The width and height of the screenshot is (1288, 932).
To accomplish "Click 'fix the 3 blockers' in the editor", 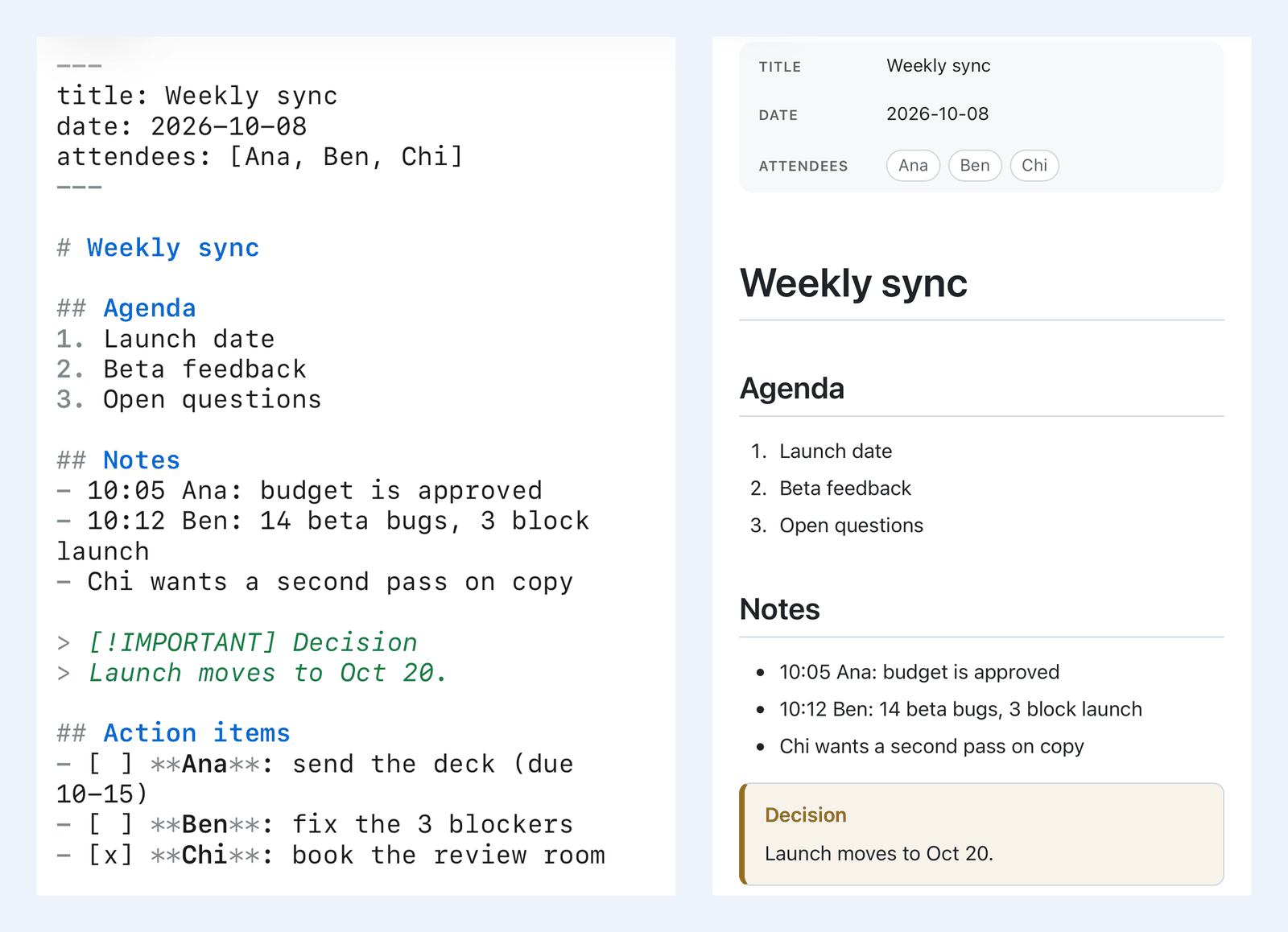I will click(432, 825).
